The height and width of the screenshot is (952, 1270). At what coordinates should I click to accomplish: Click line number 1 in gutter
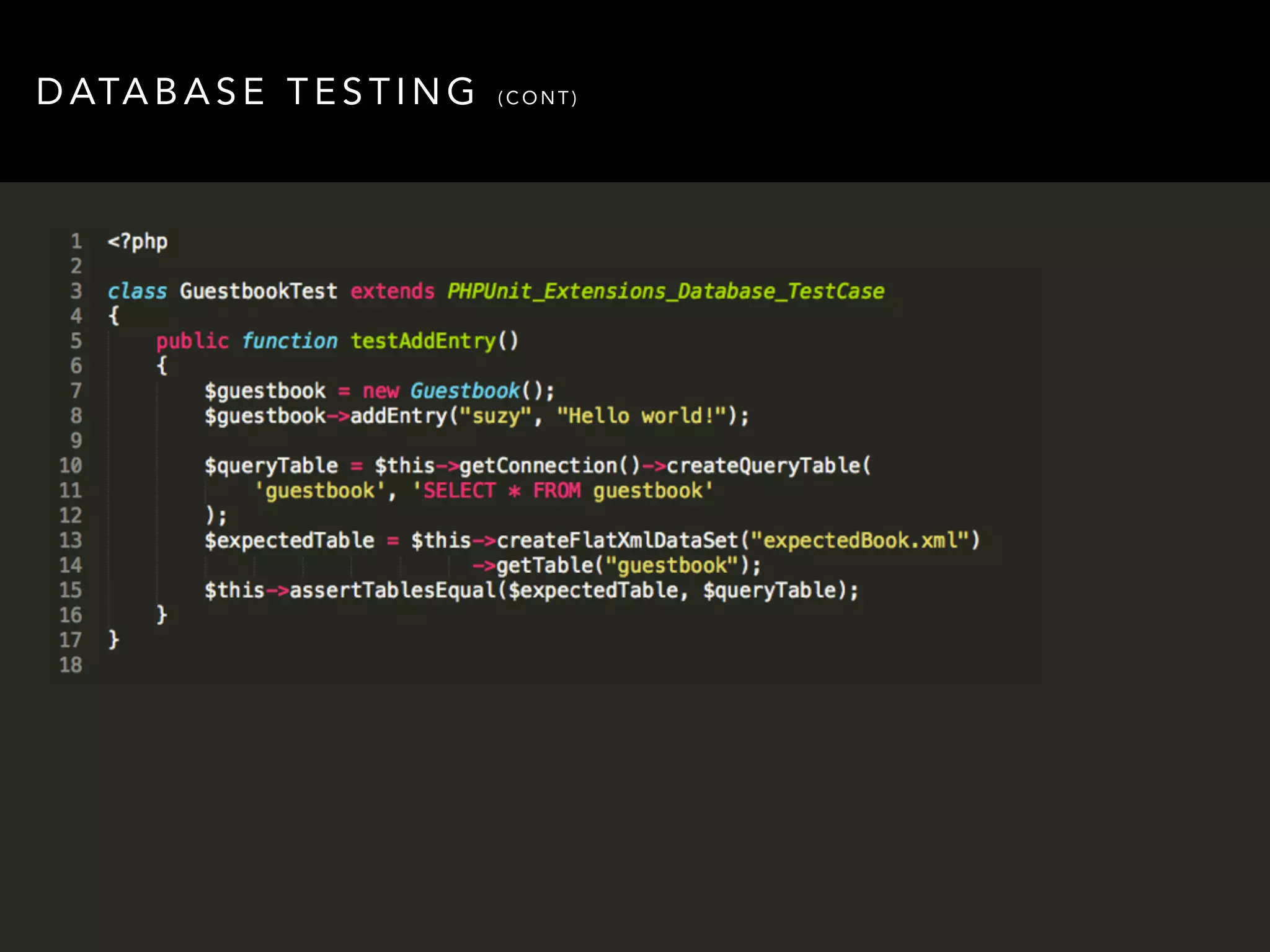[x=76, y=241]
